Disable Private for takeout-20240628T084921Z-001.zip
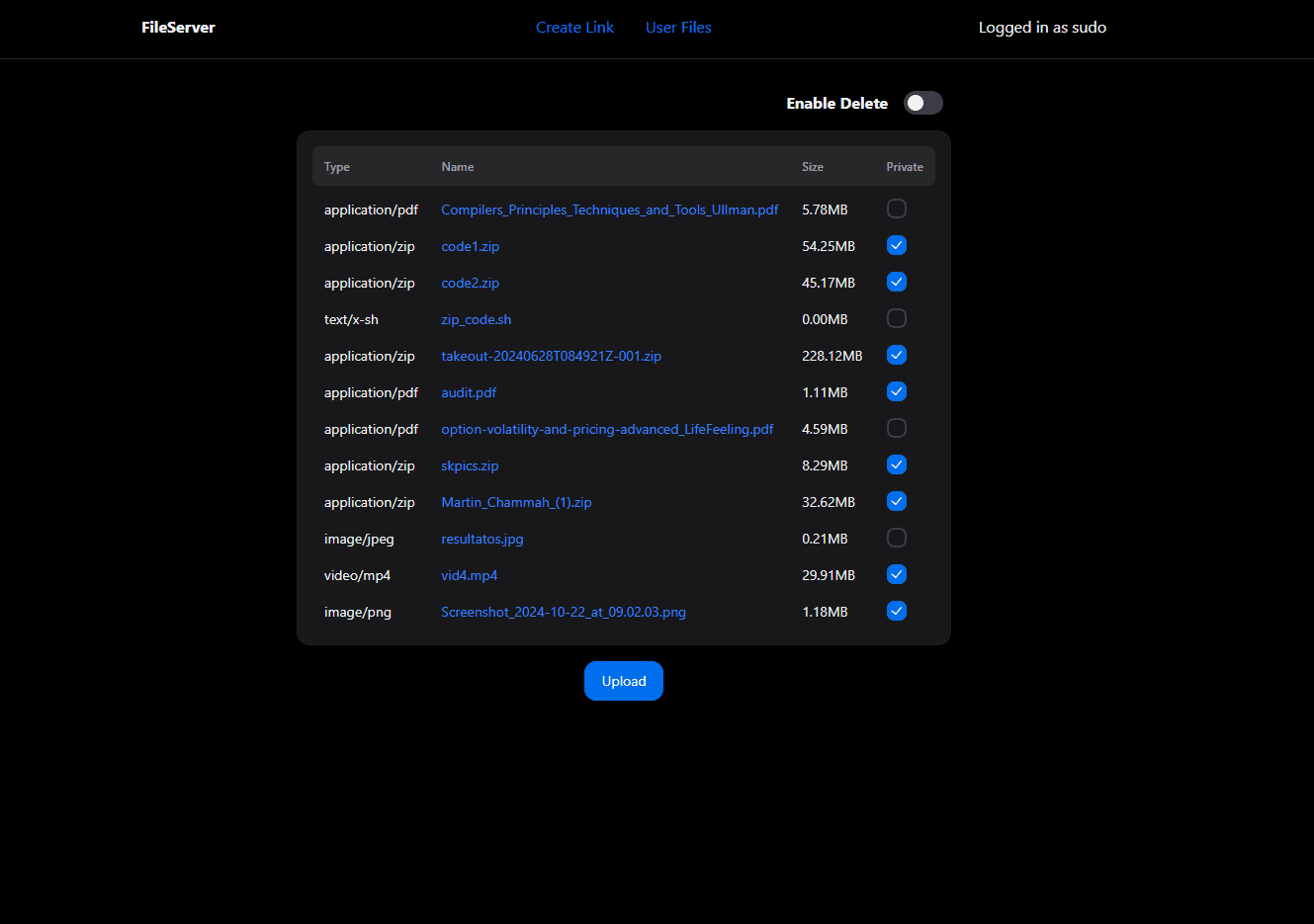1314x924 pixels. [896, 355]
